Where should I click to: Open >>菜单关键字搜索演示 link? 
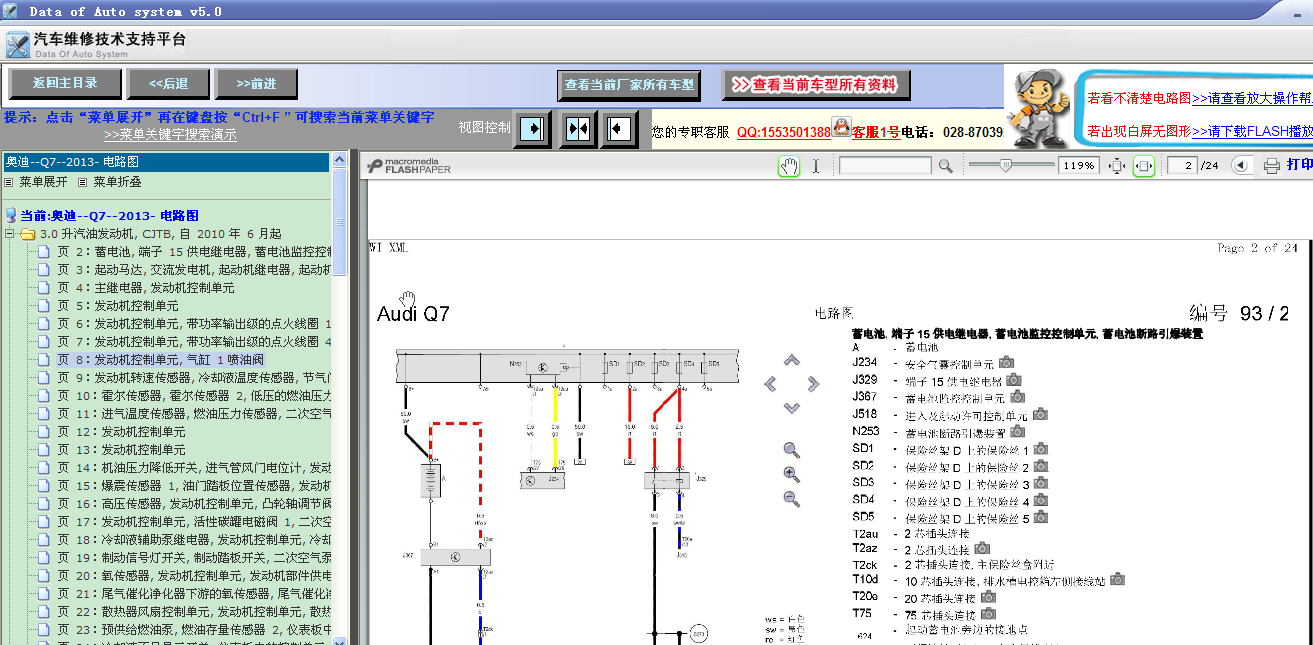(170, 134)
